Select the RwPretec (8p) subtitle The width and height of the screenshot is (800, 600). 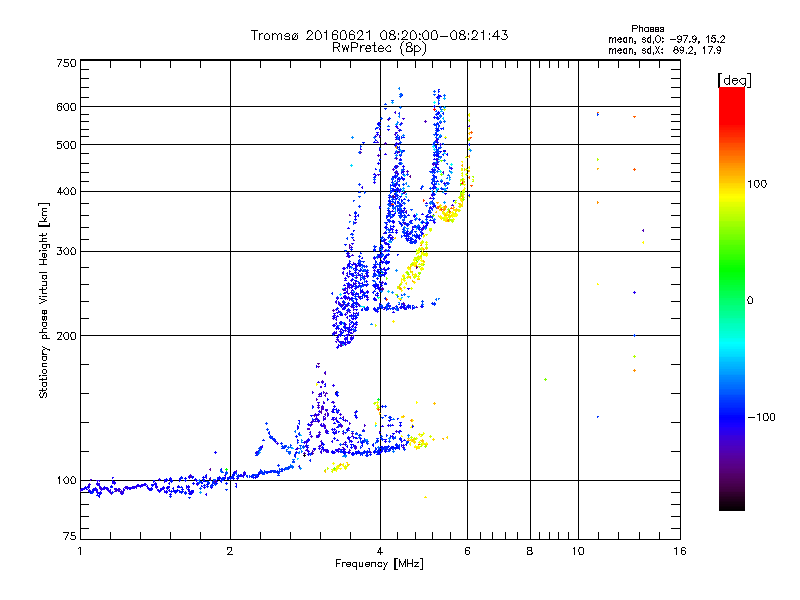tap(379, 48)
